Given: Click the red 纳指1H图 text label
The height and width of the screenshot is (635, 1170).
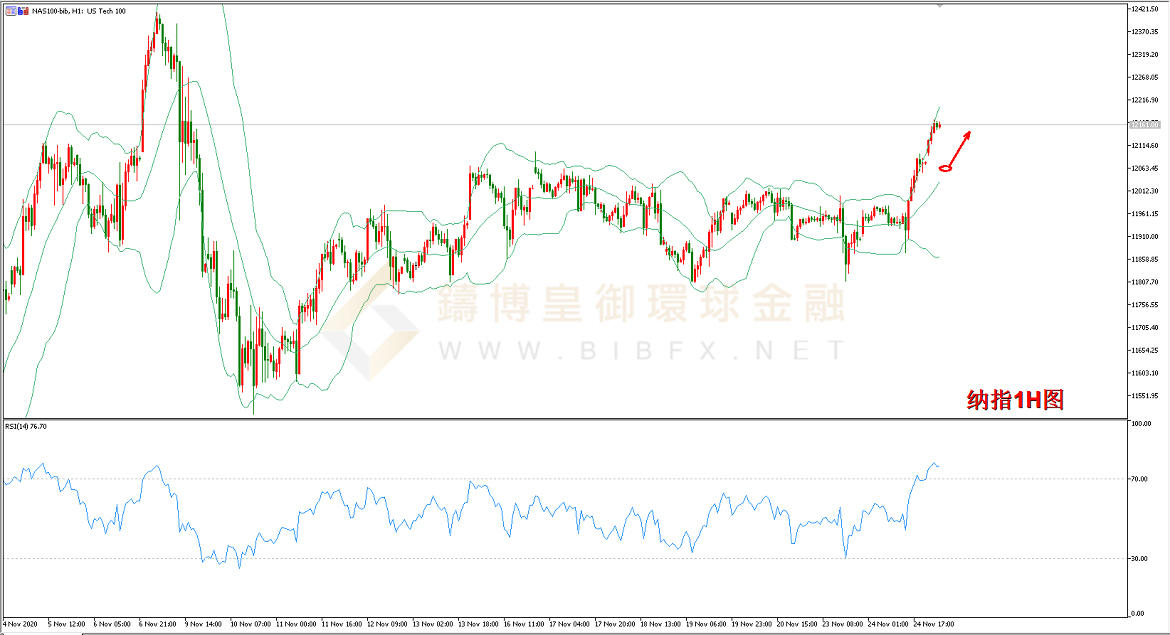Looking at the screenshot, I should click(1014, 401).
